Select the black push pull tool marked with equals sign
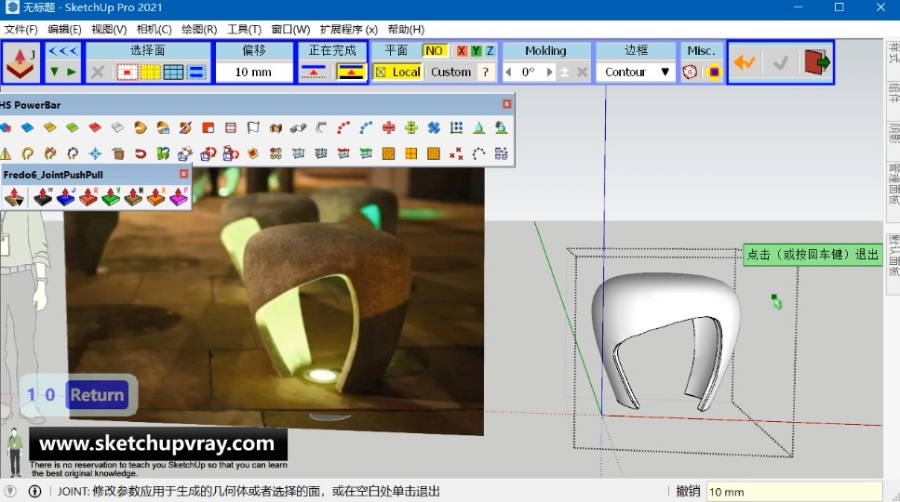 pos(43,197)
